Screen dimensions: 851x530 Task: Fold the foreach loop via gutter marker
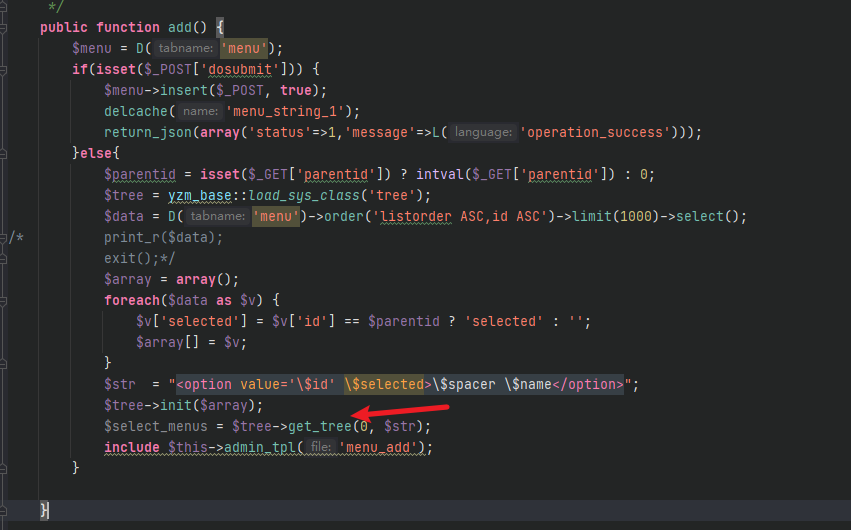click(4, 300)
